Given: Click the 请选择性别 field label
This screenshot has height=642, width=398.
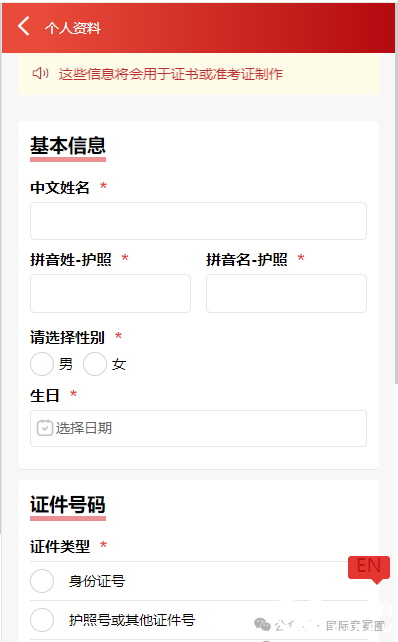Looking at the screenshot, I should [68, 337].
